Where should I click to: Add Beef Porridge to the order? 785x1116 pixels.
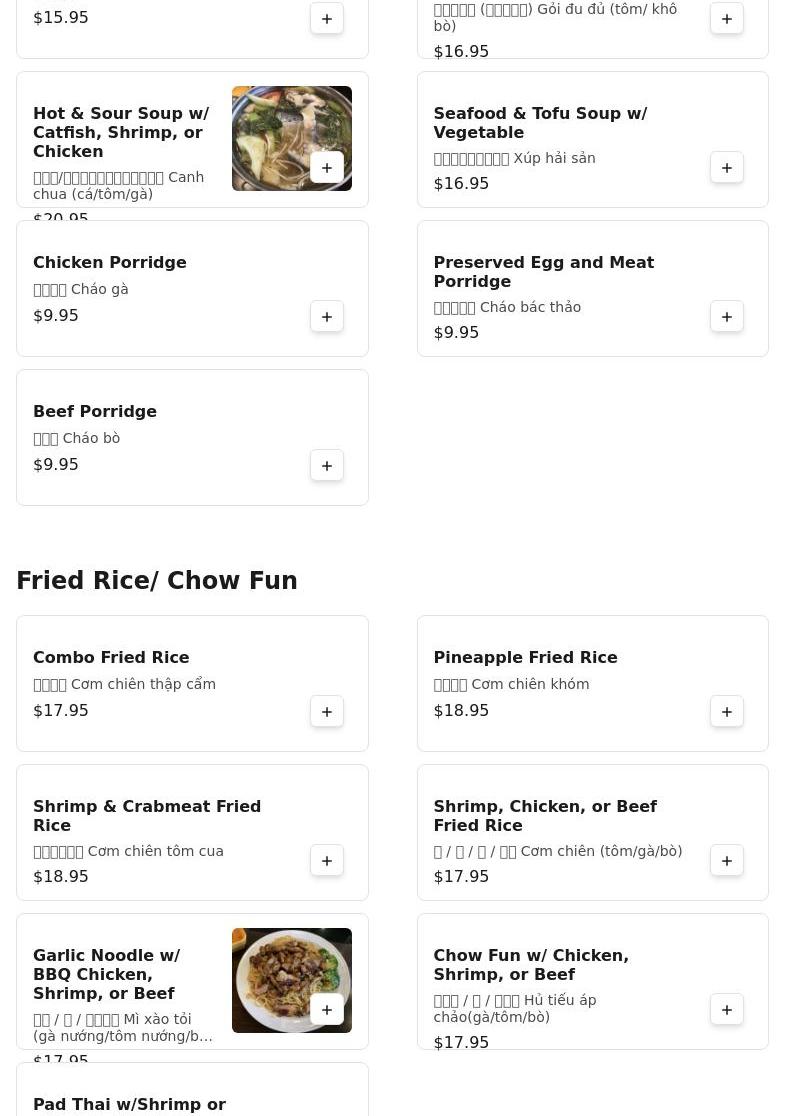[327, 466]
